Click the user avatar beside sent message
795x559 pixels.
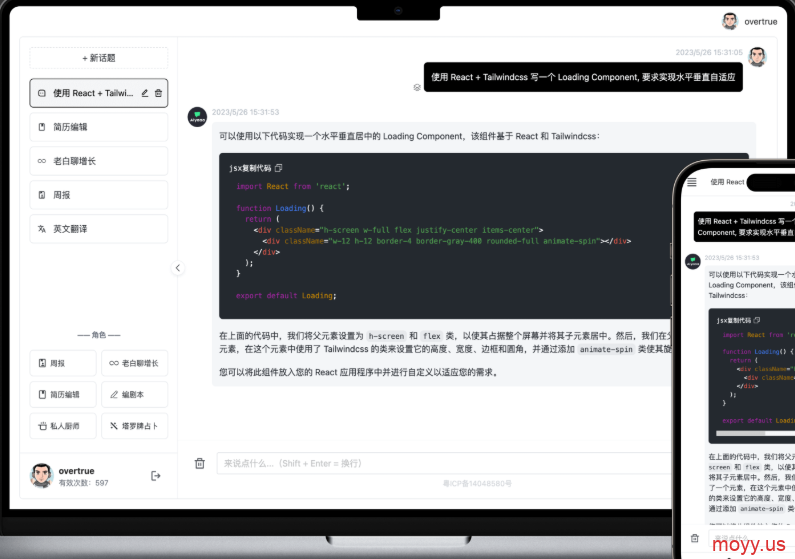[x=757, y=57]
